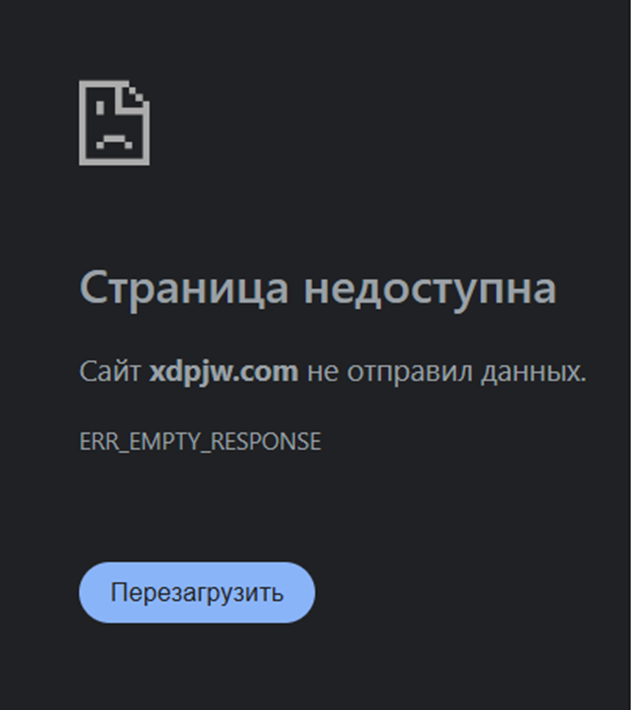The image size is (631, 710).
Task: Select the ERR_EMPTY_RESPONSE error code
Action: [x=200, y=441]
